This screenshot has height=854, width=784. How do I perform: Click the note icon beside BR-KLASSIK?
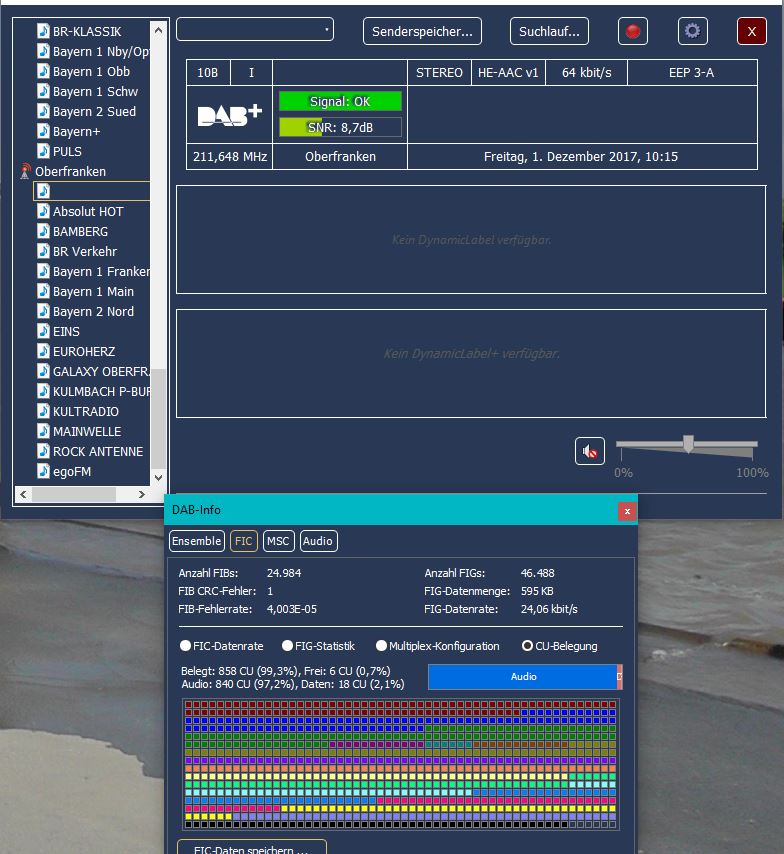tap(43, 31)
